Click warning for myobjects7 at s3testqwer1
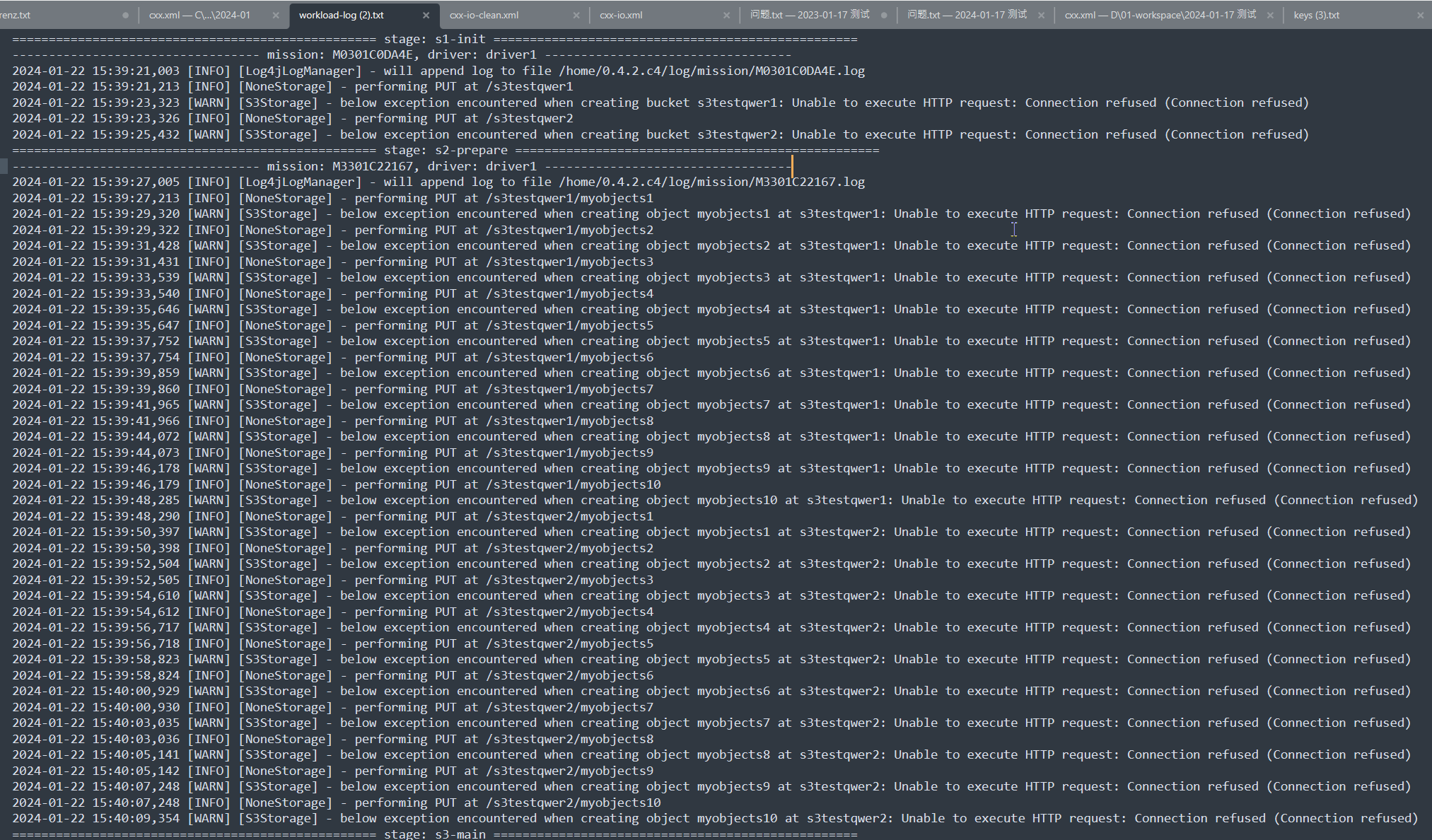 pyautogui.click(x=711, y=404)
